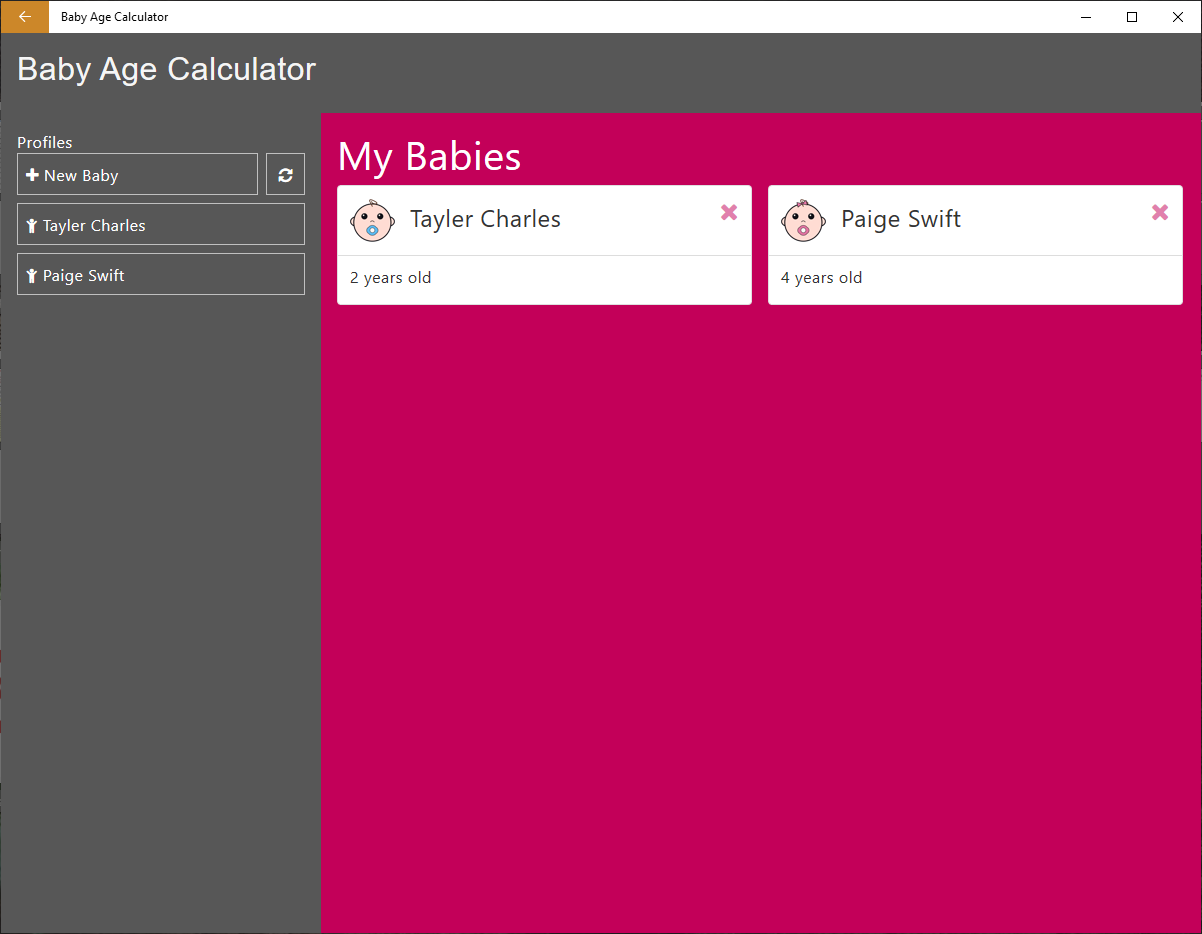Click the Baby Age Calculator header title
This screenshot has width=1202, height=934.
pyautogui.click(x=167, y=69)
